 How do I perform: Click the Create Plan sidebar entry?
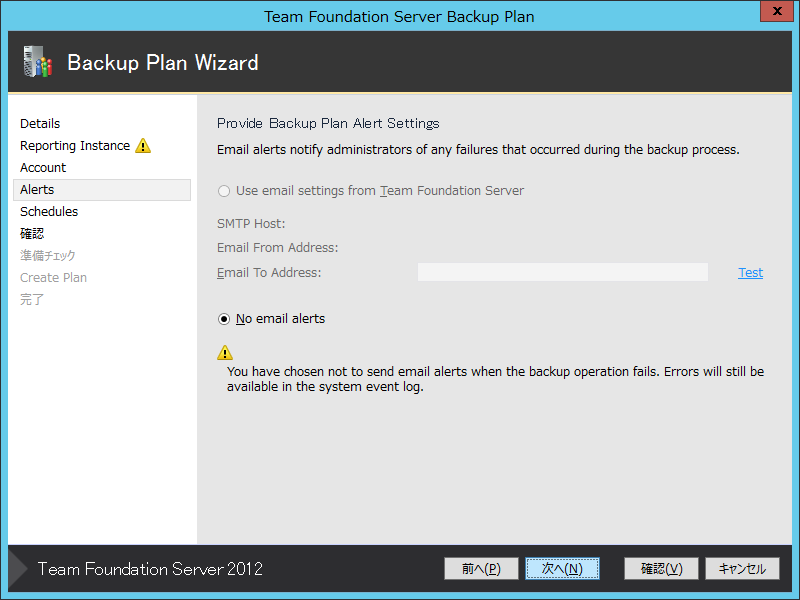[x=53, y=278]
